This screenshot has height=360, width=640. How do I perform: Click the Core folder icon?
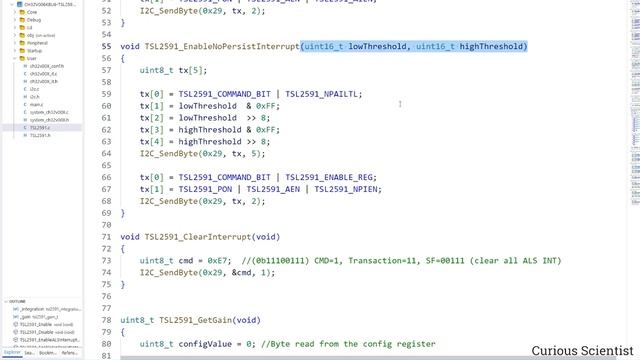coord(22,12)
